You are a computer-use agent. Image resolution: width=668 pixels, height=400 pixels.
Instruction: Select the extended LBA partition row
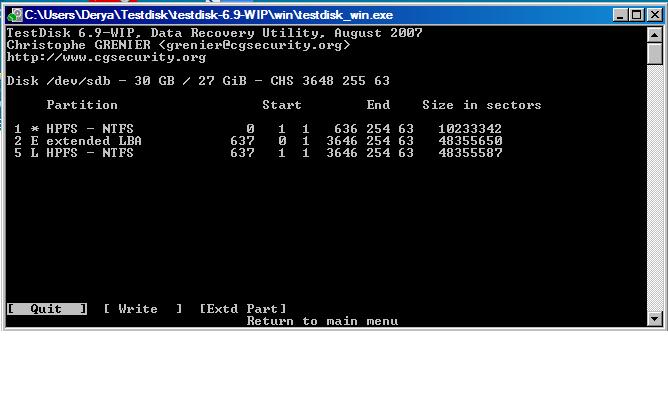(x=258, y=141)
